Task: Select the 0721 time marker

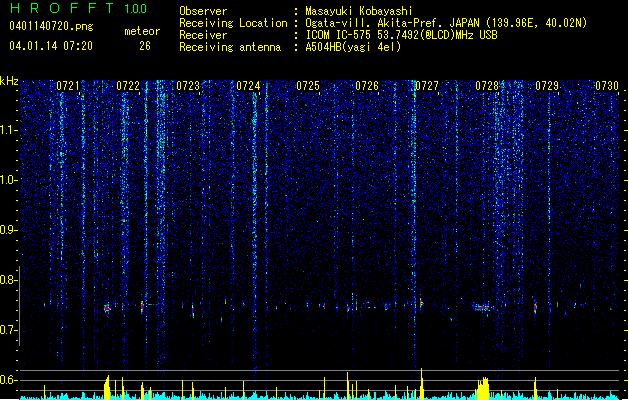Action: point(68,86)
